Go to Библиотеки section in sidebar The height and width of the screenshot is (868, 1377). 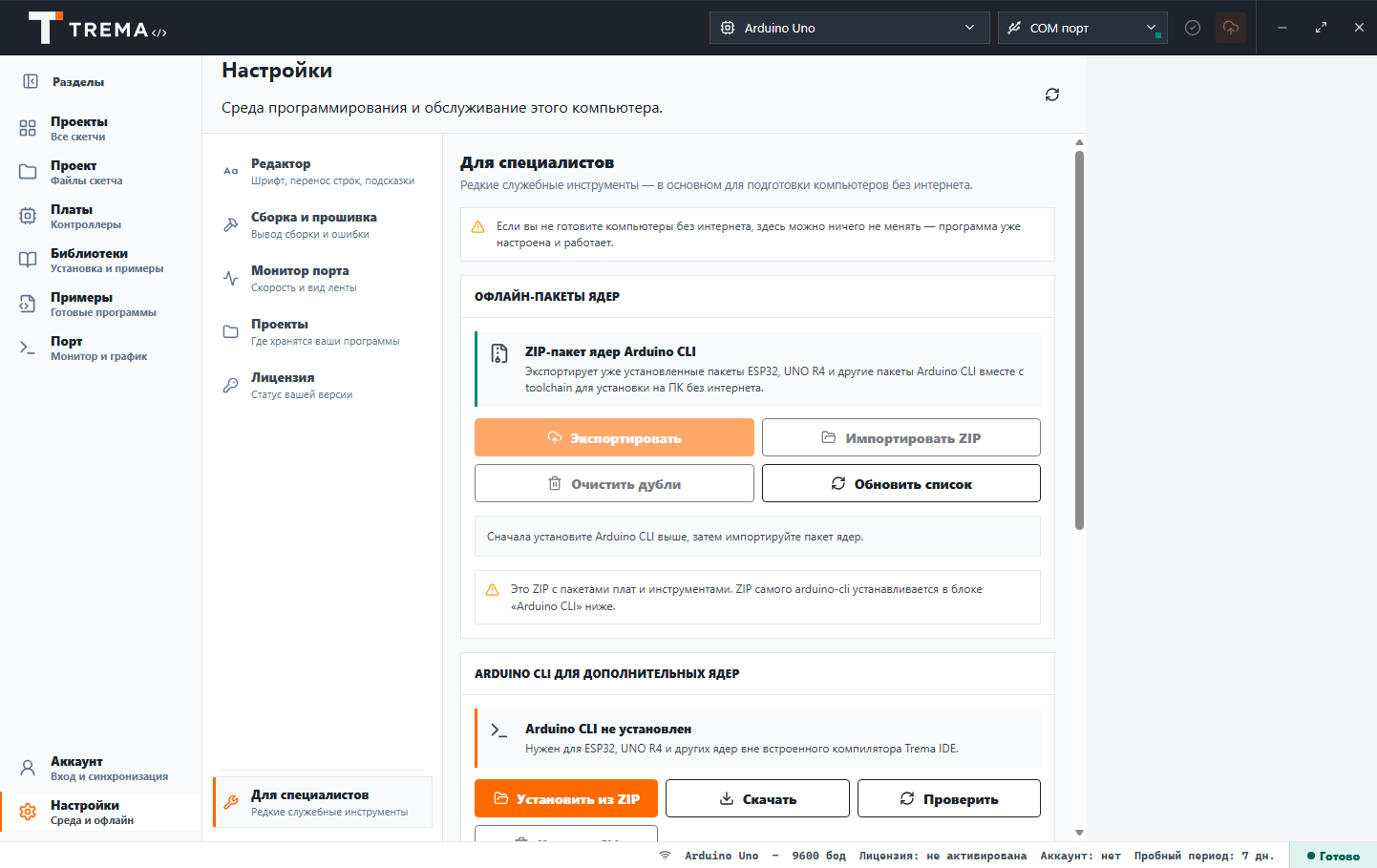[100, 260]
